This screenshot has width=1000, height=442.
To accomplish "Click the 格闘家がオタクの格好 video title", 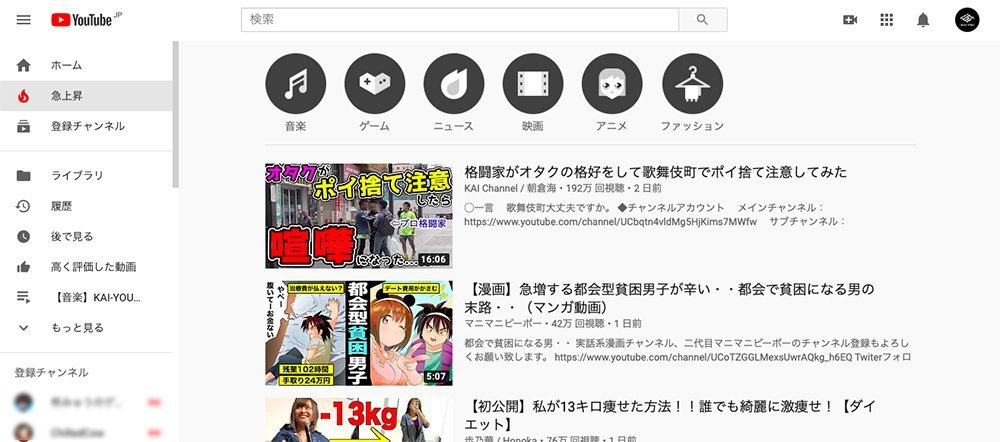I will [x=656, y=172].
